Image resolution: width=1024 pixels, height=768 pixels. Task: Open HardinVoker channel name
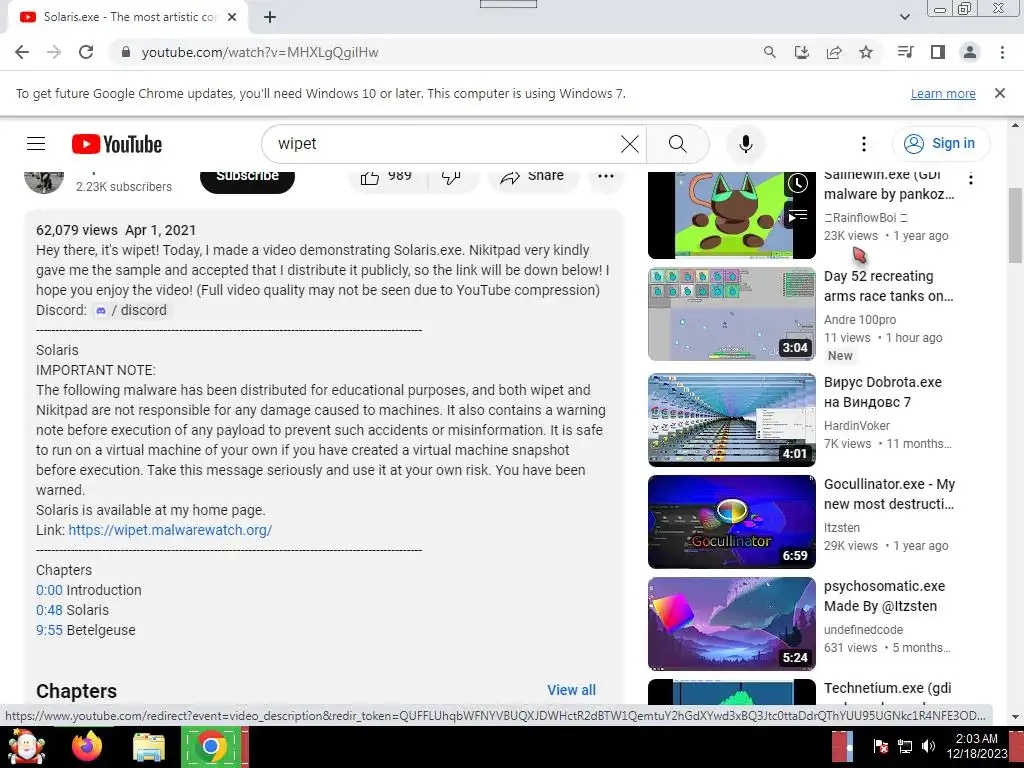[x=857, y=425]
